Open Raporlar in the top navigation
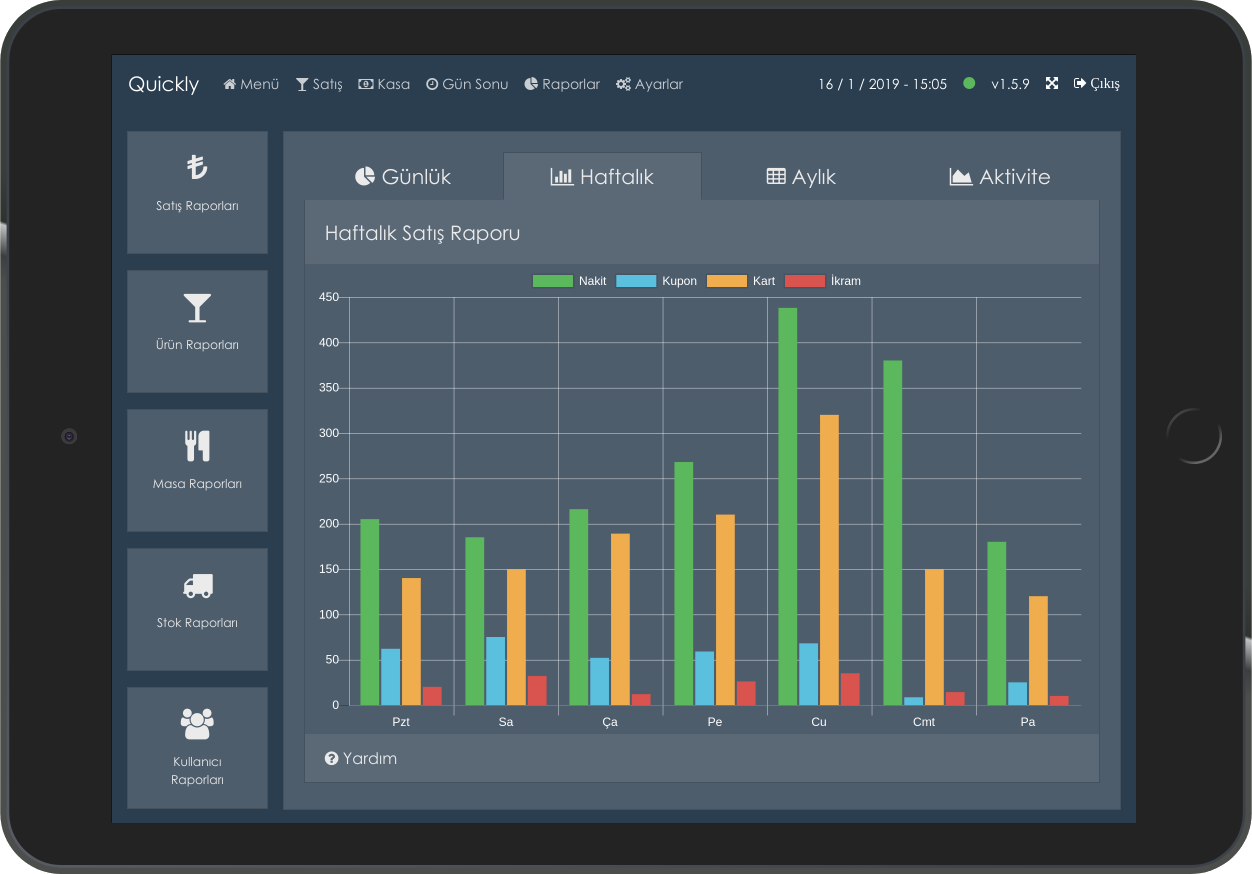 coord(562,84)
